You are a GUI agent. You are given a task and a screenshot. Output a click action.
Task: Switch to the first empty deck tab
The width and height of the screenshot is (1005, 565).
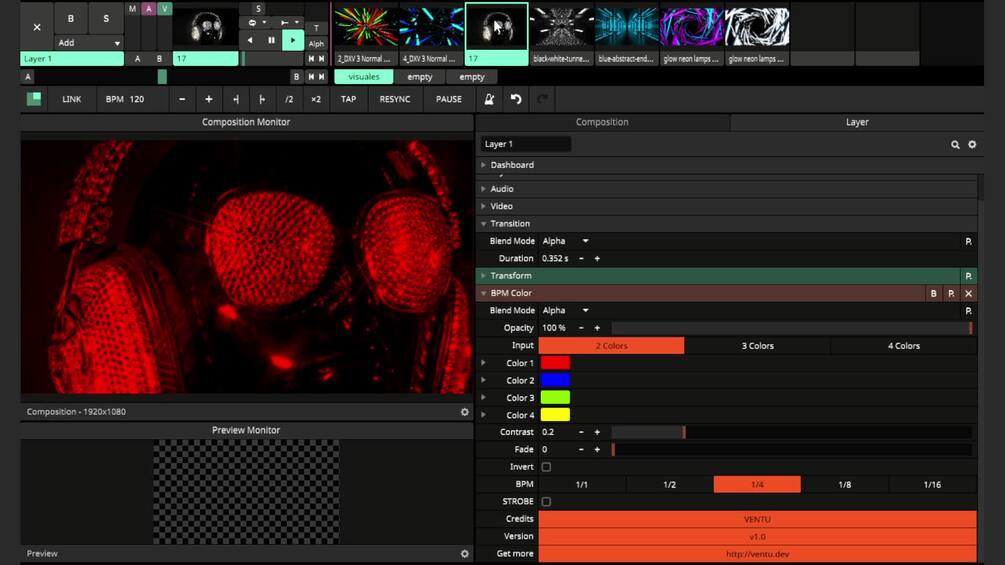pos(420,77)
